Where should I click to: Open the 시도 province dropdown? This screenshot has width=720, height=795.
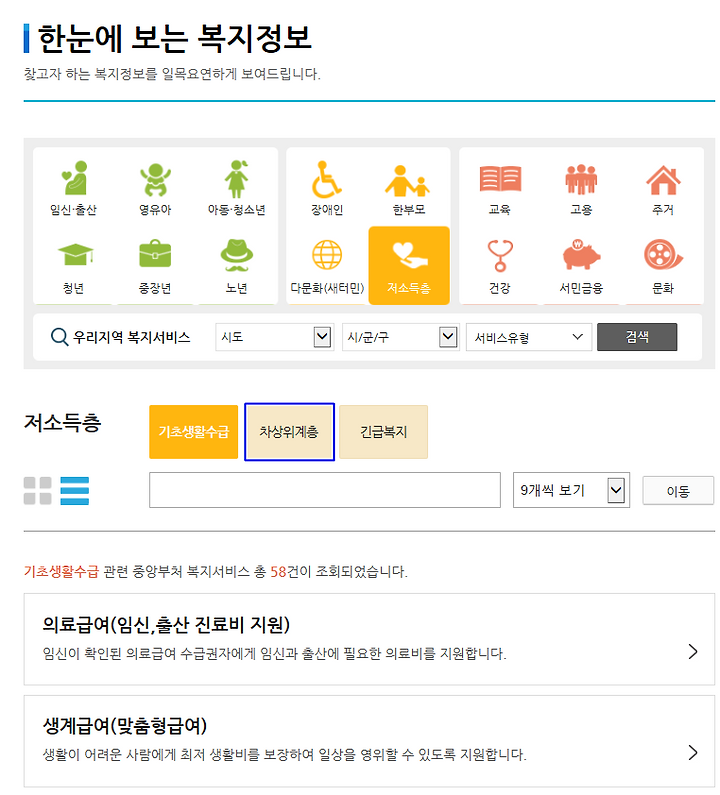coord(274,337)
